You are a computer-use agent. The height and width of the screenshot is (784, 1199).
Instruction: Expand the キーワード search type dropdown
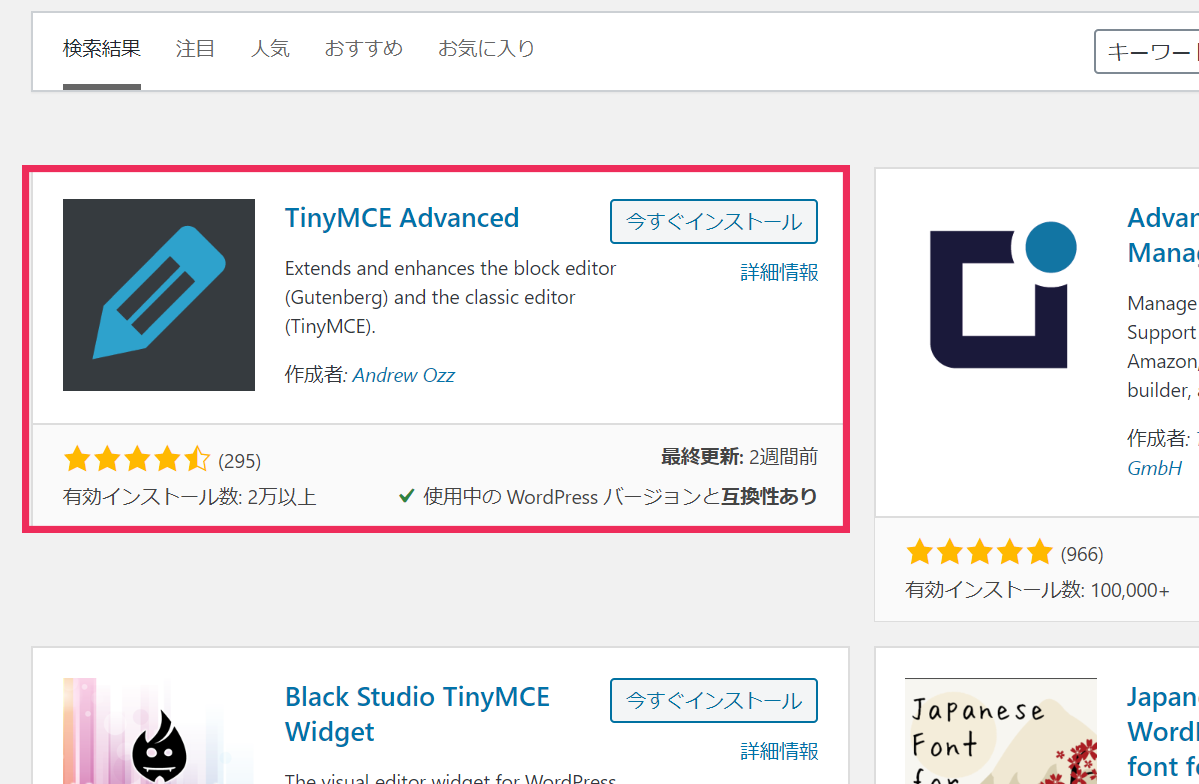1147,52
